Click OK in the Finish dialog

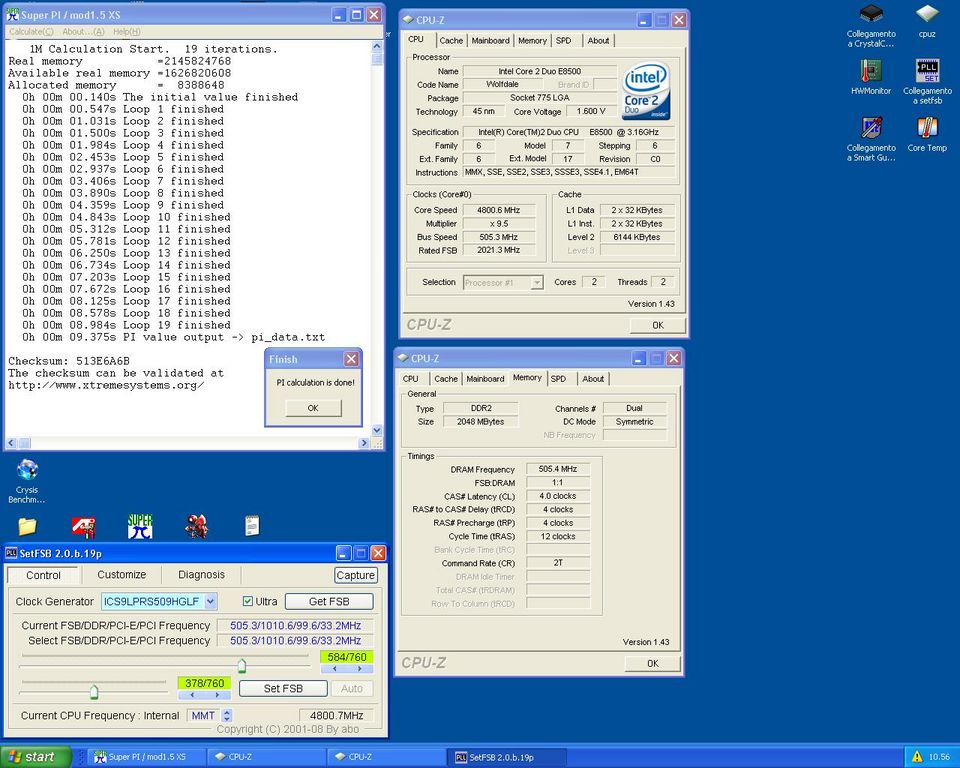313,408
